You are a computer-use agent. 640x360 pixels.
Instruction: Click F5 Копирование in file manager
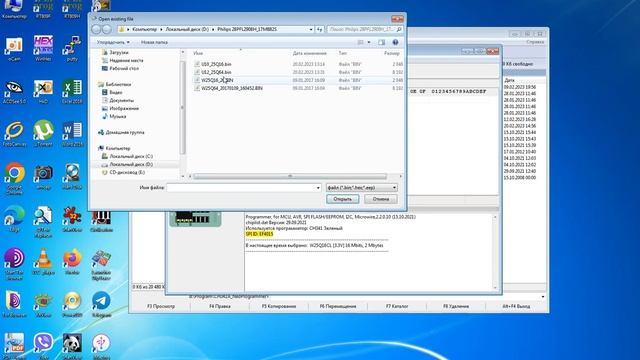pyautogui.click(x=279, y=306)
